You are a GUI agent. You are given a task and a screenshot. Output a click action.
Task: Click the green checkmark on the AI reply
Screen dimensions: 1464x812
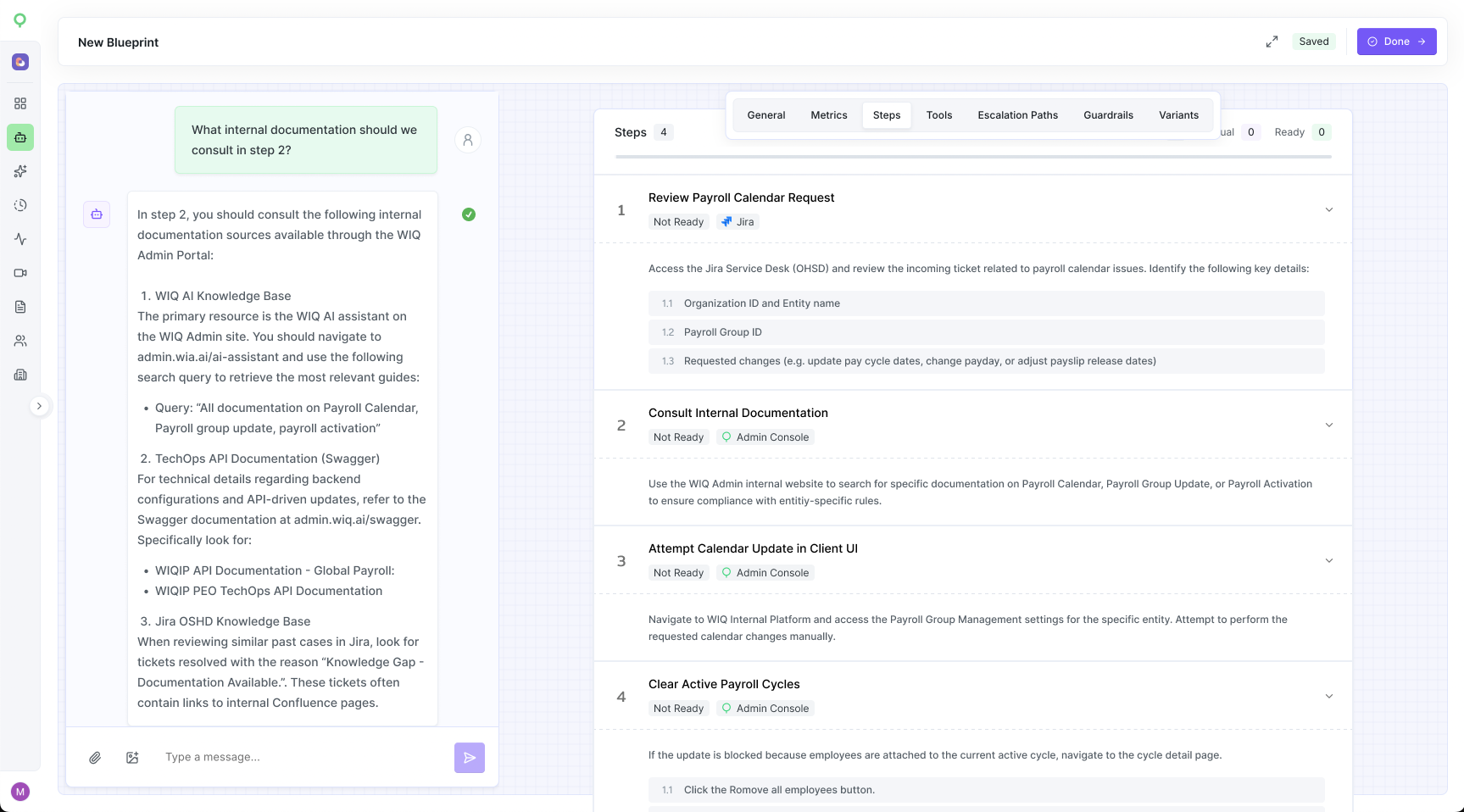pos(469,214)
